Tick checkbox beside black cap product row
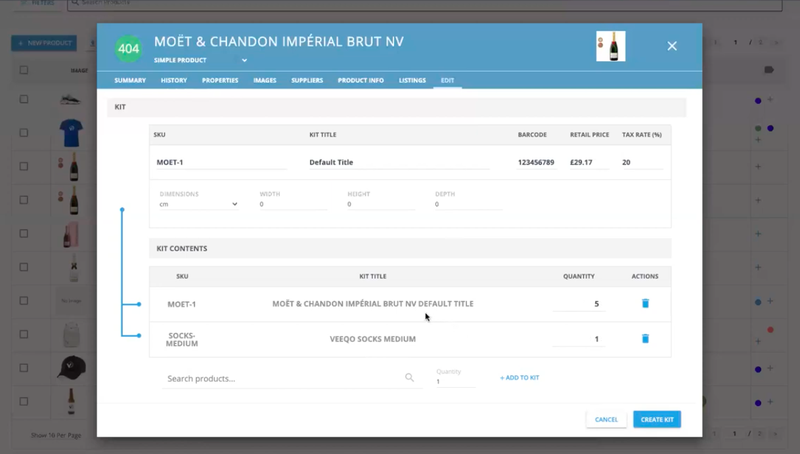This screenshot has height=454, width=800. point(24,368)
